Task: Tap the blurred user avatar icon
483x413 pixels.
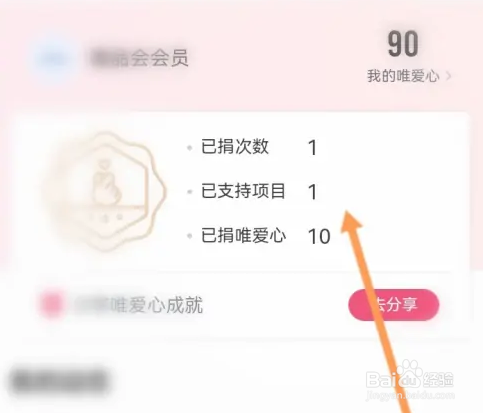Action: tap(55, 59)
